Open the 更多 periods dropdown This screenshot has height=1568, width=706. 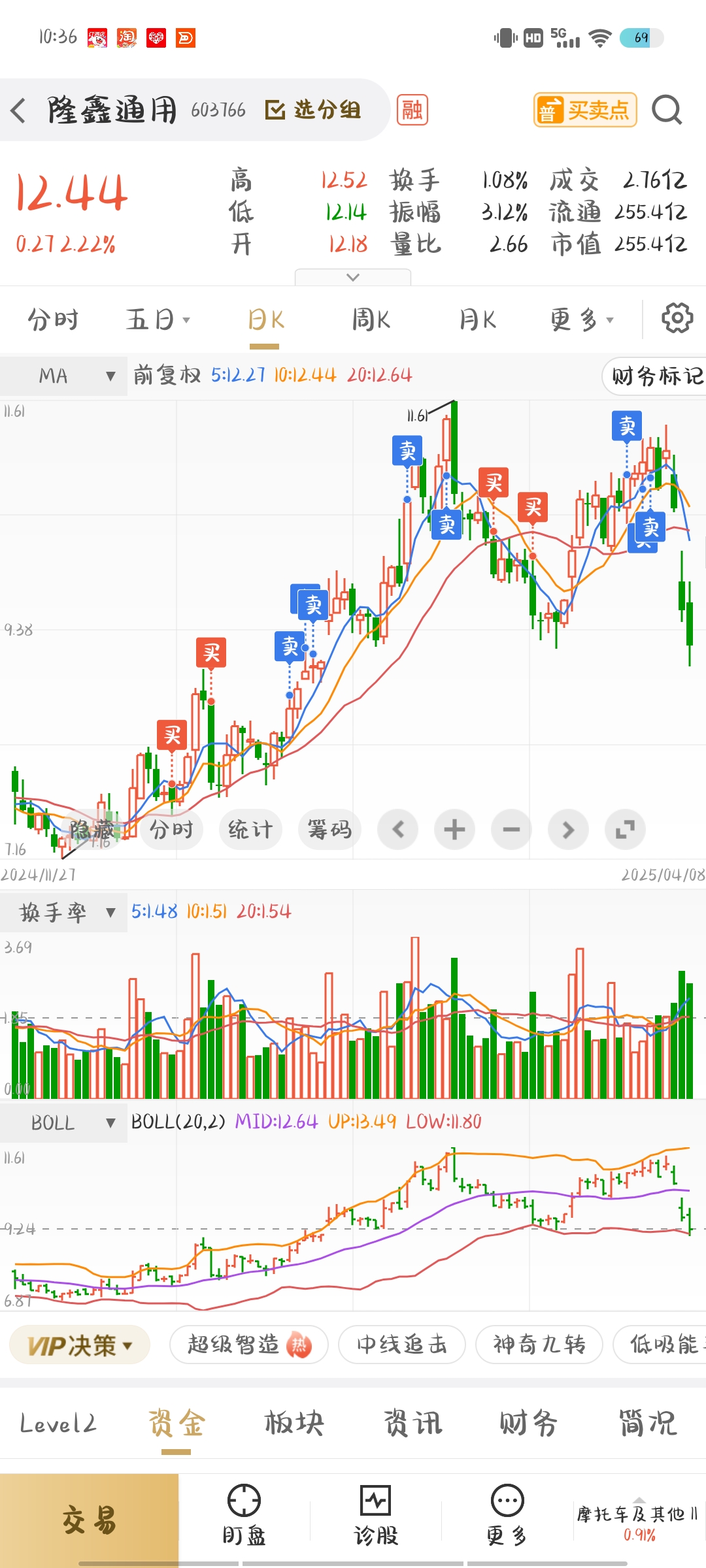[x=582, y=320]
